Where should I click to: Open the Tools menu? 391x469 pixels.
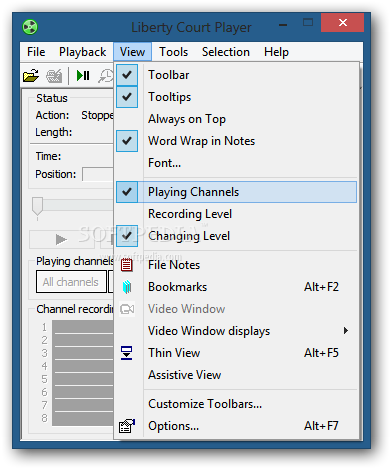173,52
